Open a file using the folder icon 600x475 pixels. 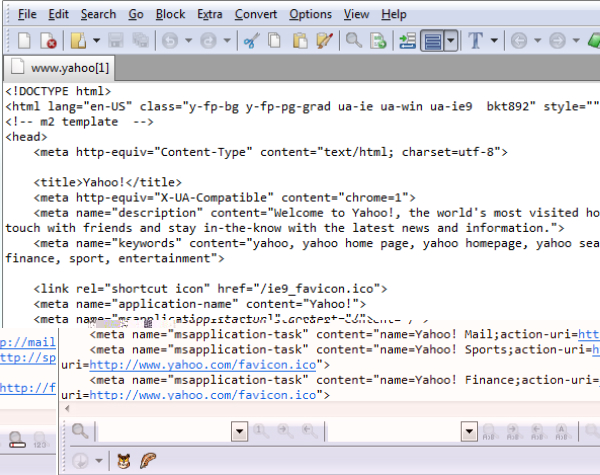[78, 40]
